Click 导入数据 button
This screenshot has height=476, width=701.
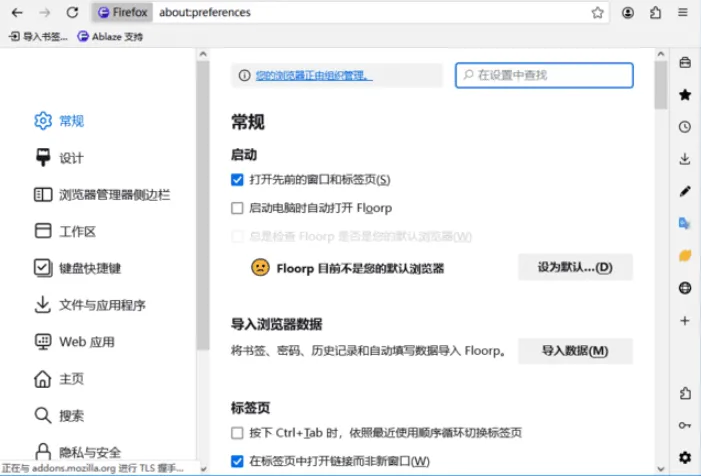[575, 351]
